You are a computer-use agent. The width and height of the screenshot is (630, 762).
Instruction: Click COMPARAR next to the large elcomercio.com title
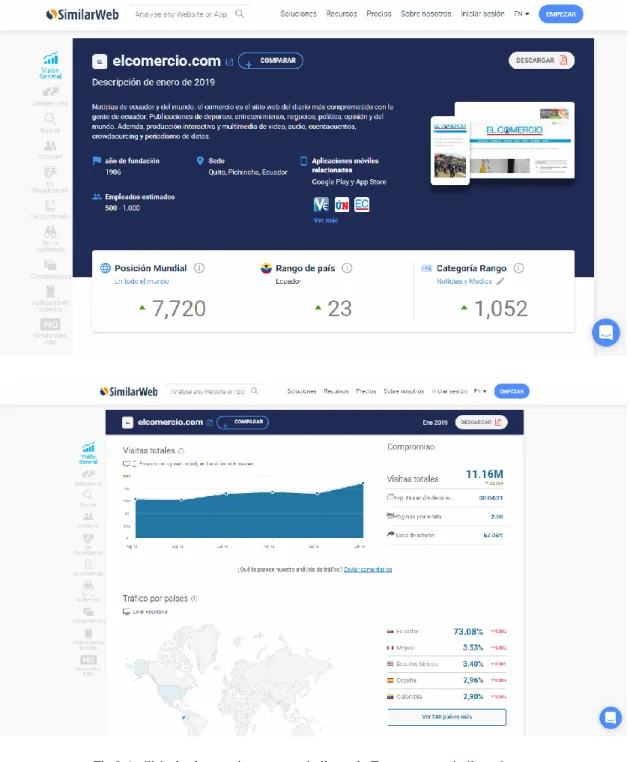(x=271, y=61)
